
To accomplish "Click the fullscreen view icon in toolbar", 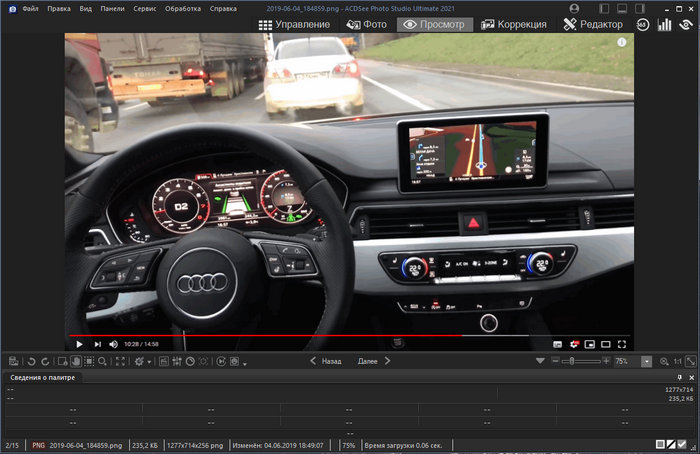I will point(121,361).
